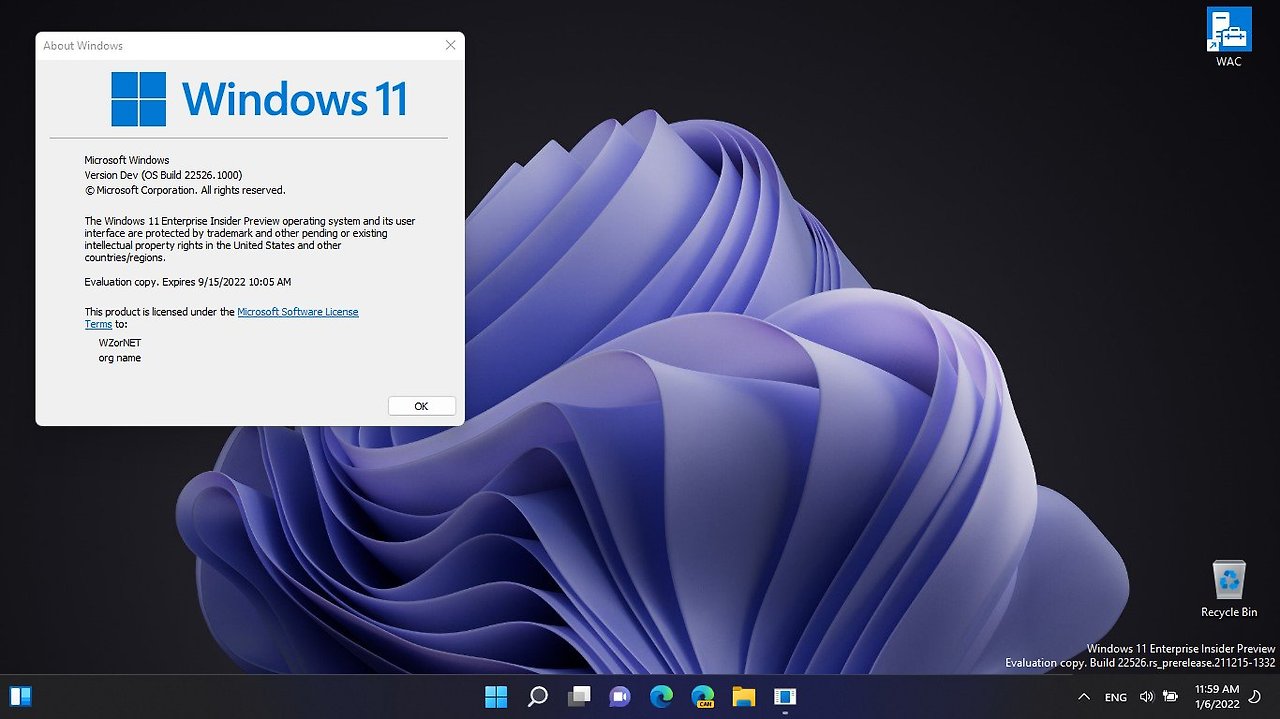This screenshot has width=1280, height=719.
Task: Open the ENG language switcher
Action: coord(1115,696)
